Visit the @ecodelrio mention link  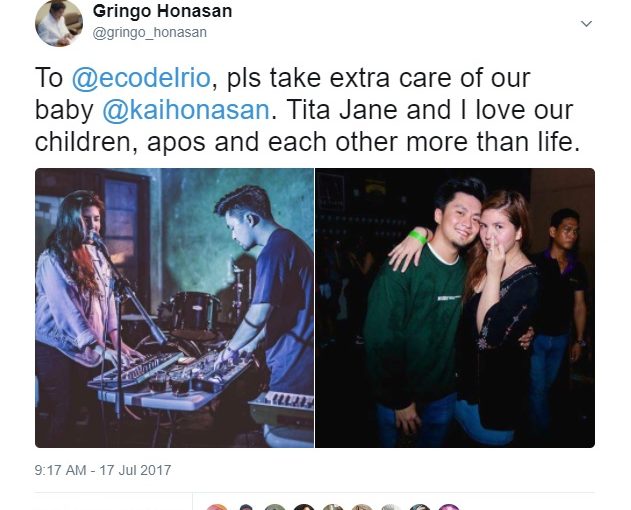pos(141,78)
